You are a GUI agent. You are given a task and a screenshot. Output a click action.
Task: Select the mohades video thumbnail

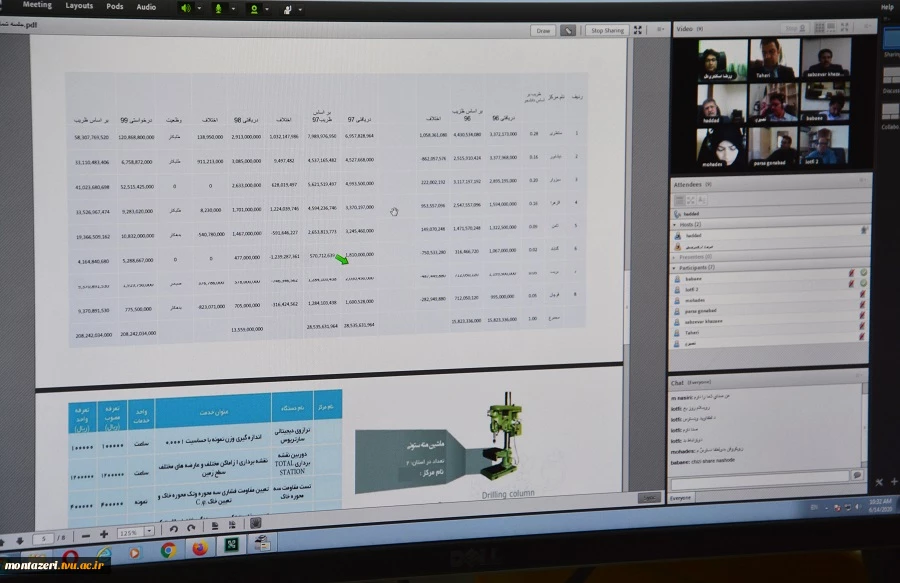721,147
